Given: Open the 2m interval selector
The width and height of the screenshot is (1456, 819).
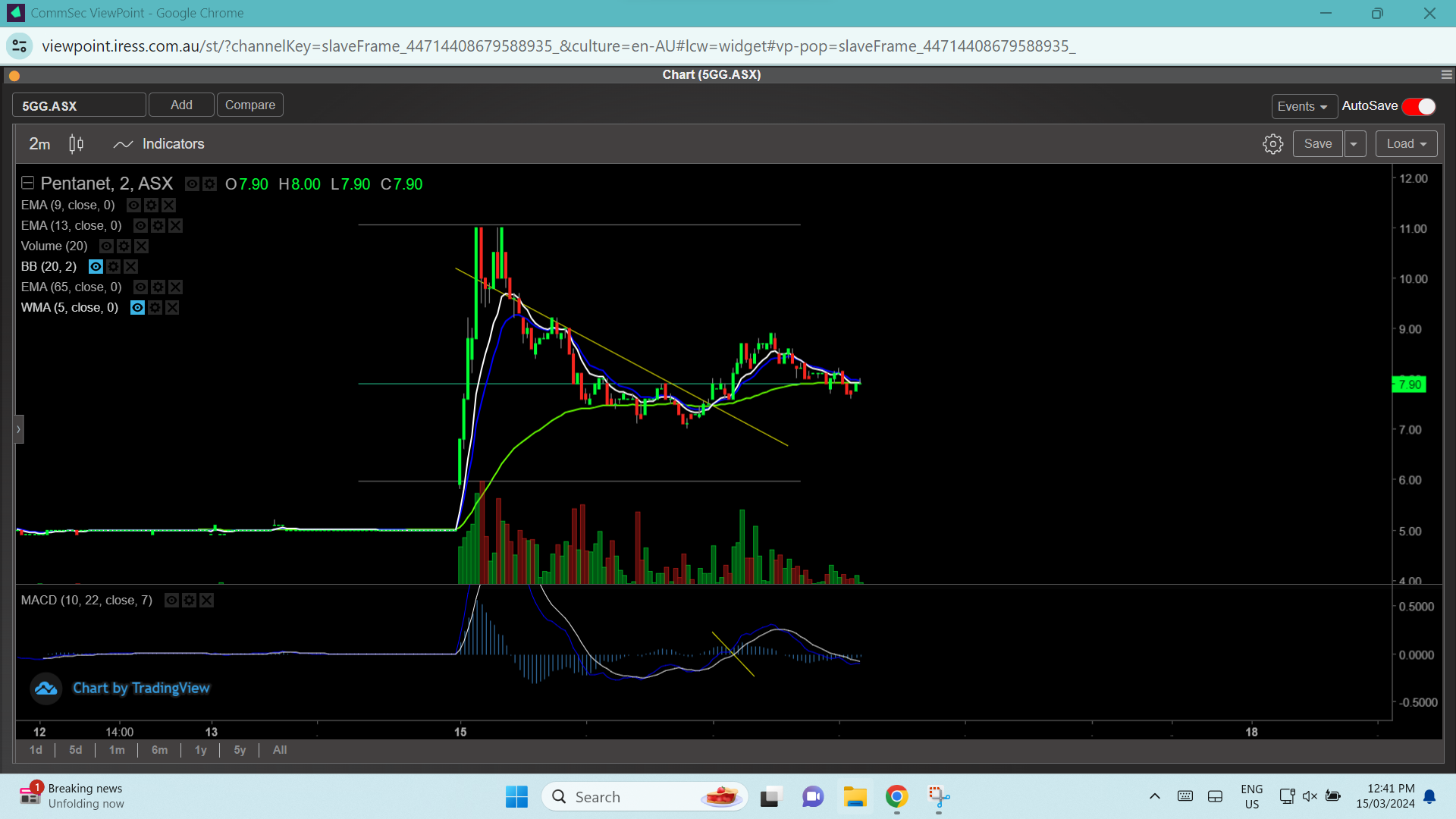Looking at the screenshot, I should pyautogui.click(x=39, y=144).
